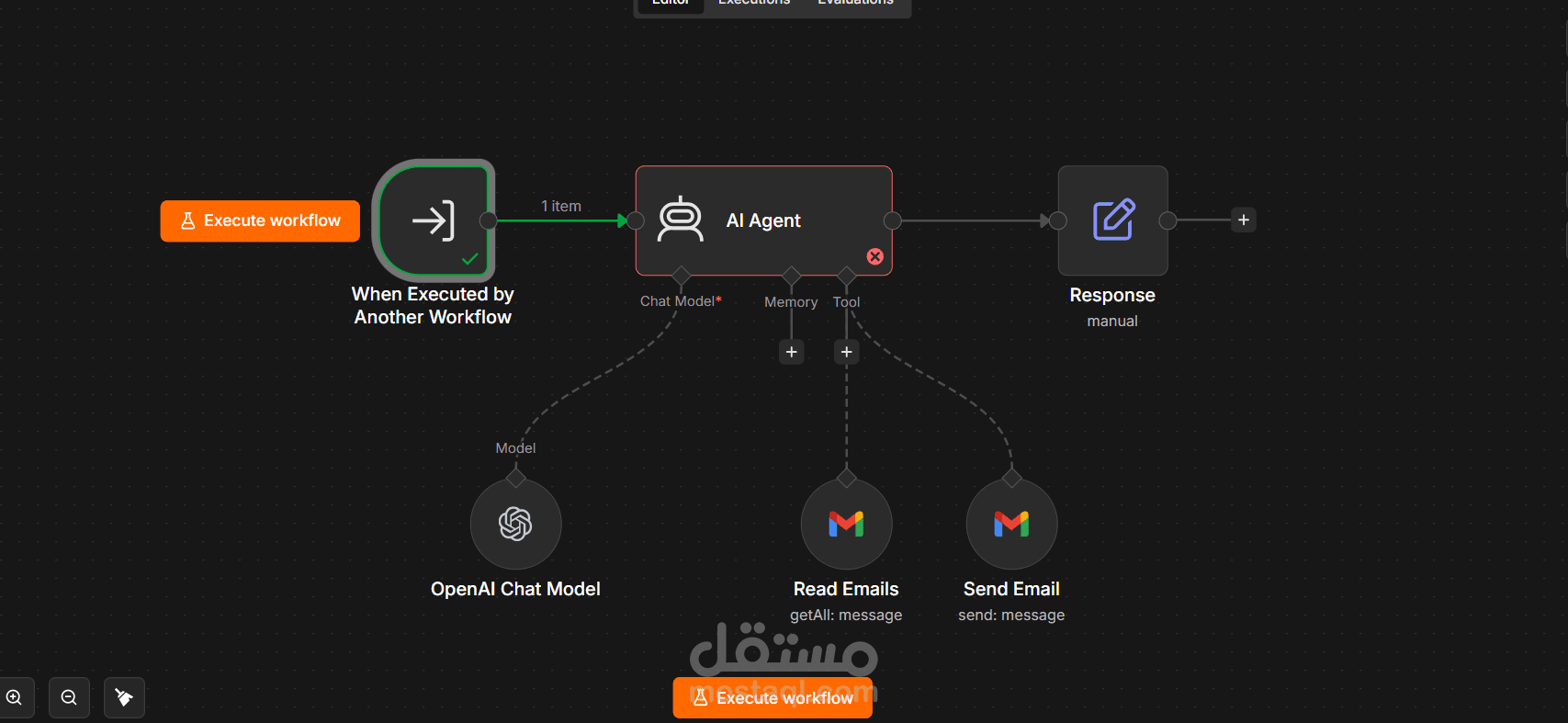Viewport: 1568px width, 723px height.
Task: Switch to the Evaluations tab
Action: (855, 3)
